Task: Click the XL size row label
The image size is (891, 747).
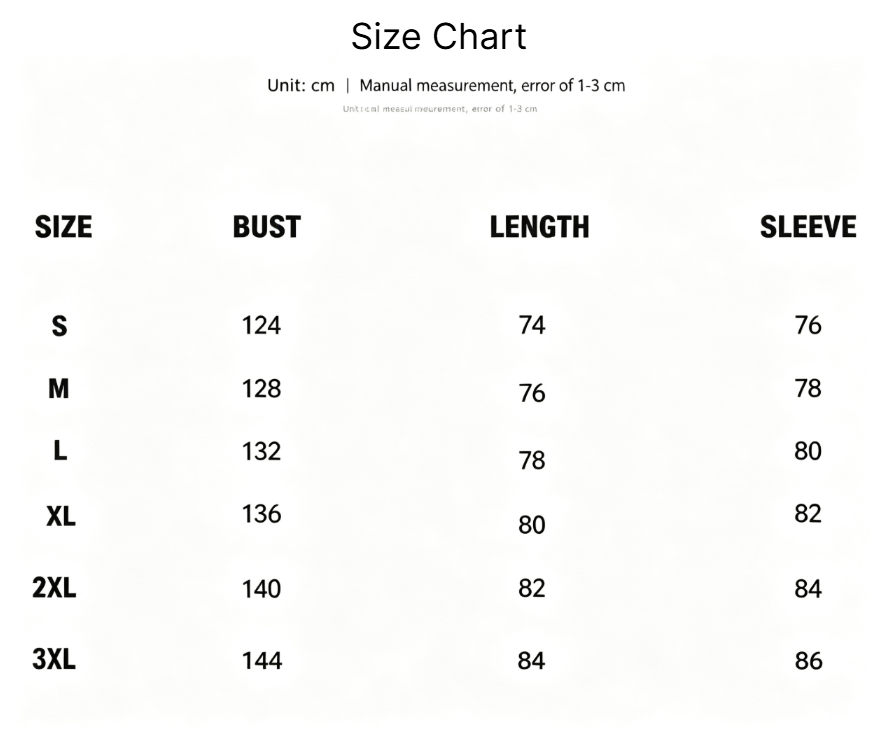Action: (x=61, y=516)
